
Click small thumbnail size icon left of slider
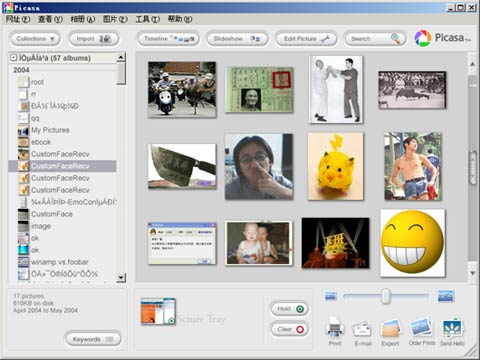(331, 296)
